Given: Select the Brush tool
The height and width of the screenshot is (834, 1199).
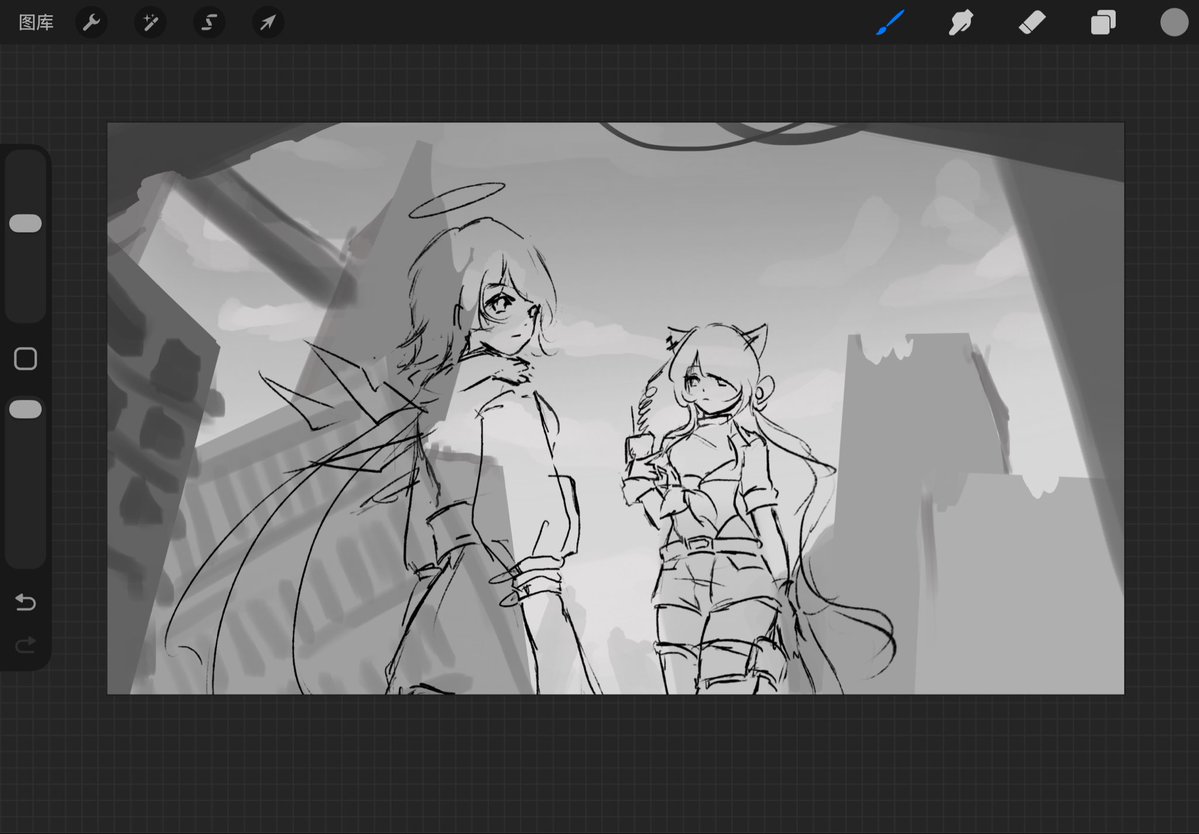Looking at the screenshot, I should pyautogui.click(x=890, y=22).
